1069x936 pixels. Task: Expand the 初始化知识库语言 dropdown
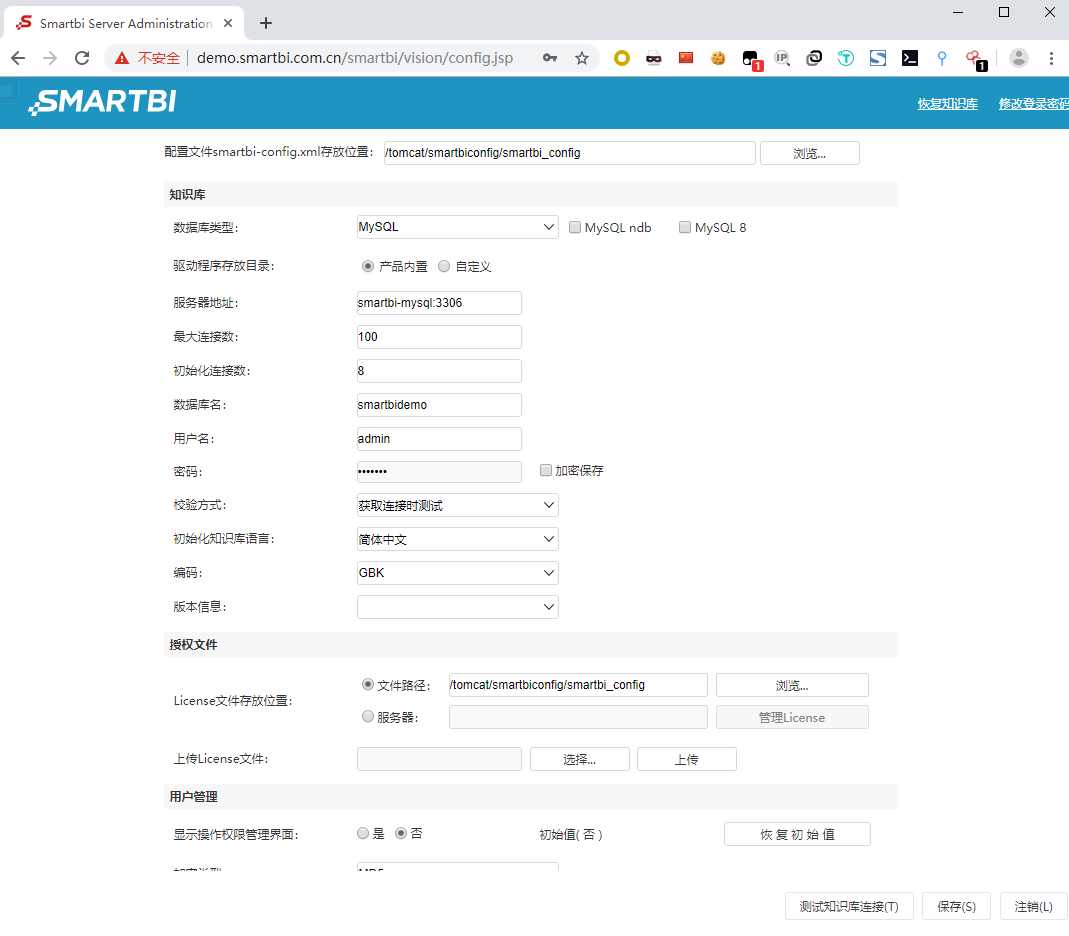point(457,539)
